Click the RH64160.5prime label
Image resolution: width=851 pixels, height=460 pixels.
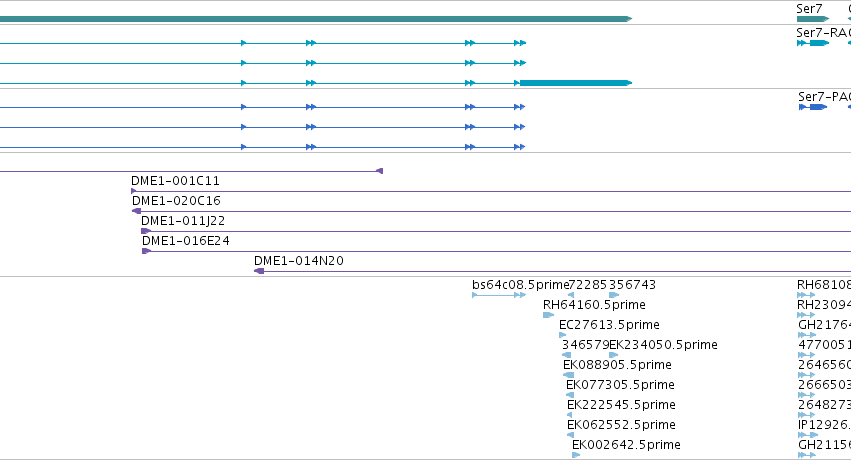click(594, 305)
